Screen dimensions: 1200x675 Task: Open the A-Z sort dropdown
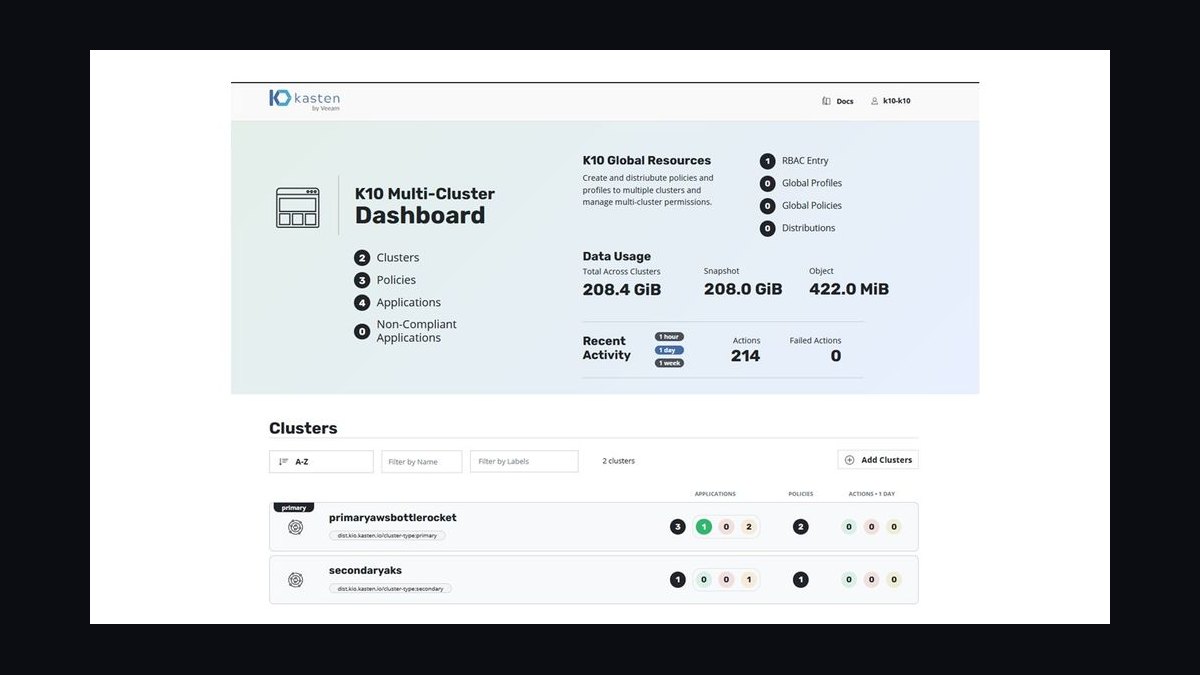tap(321, 461)
